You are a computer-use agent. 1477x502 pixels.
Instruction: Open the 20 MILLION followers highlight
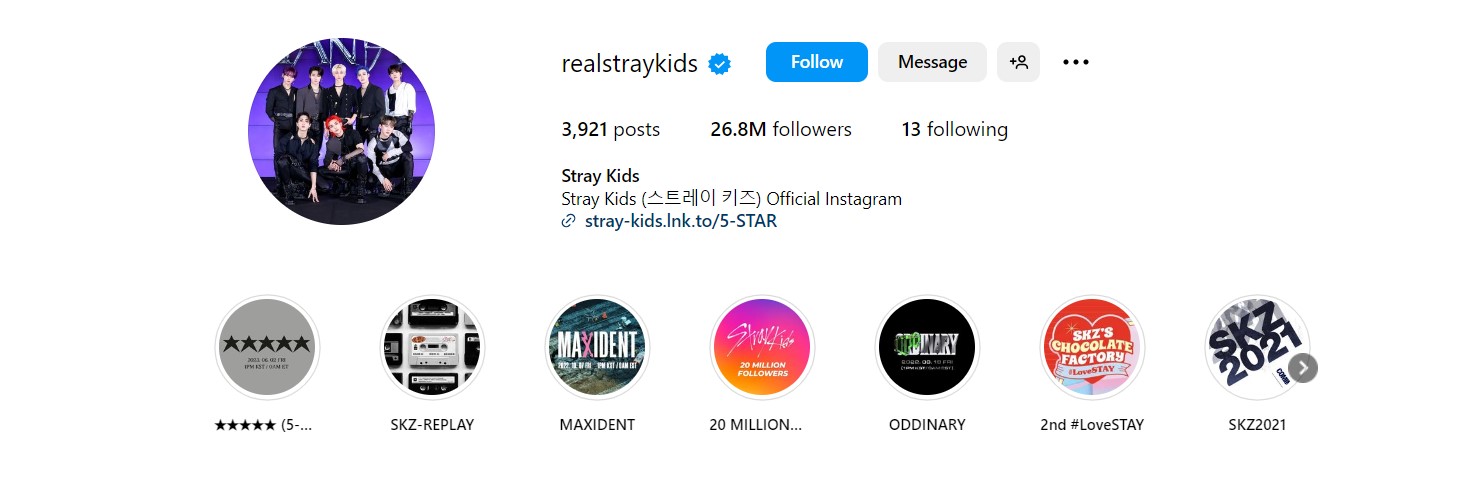click(762, 347)
